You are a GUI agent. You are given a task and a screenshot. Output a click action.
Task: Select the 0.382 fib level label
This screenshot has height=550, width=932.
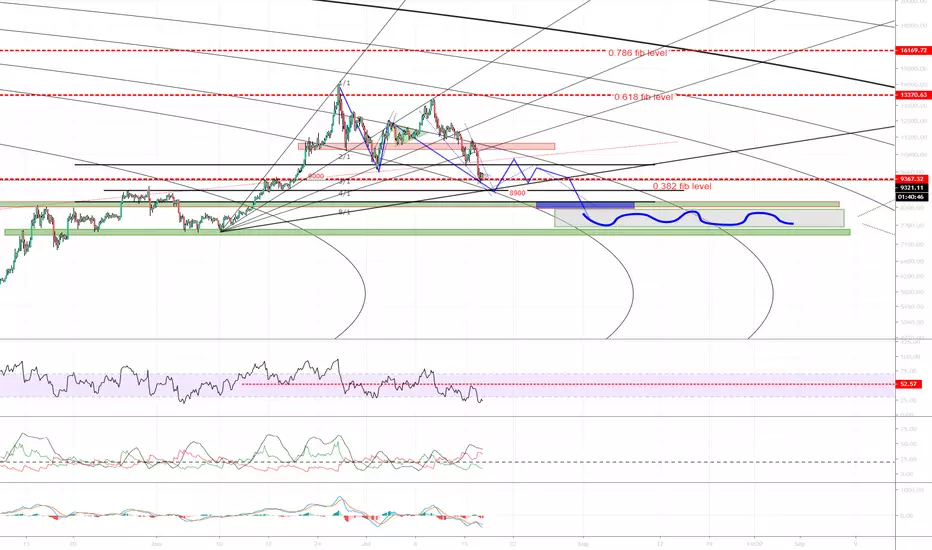(x=682, y=186)
